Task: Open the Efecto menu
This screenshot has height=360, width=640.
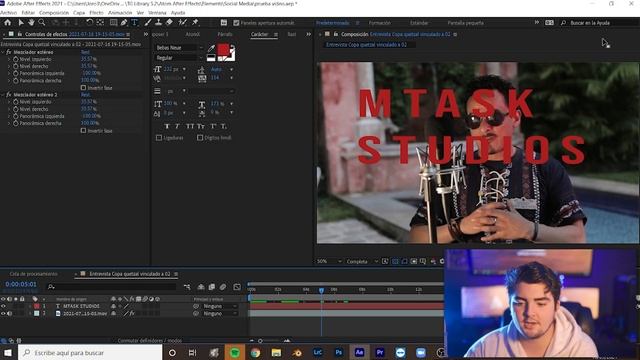Action: click(x=96, y=13)
